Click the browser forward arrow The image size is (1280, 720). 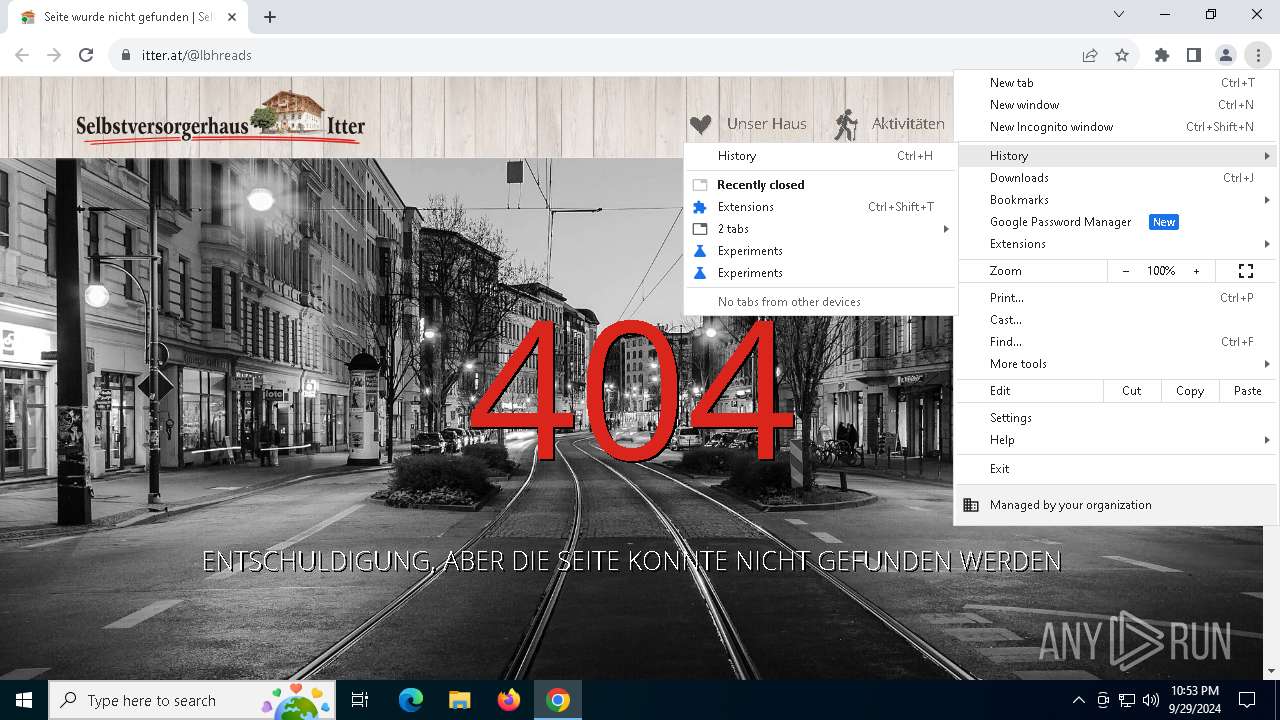coord(54,55)
